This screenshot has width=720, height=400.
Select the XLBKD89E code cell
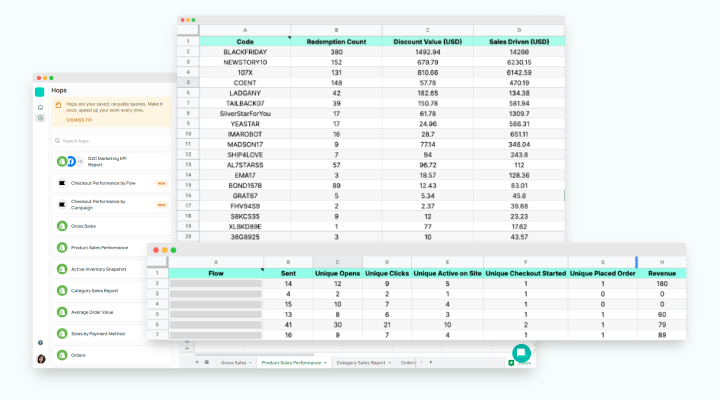(245, 226)
